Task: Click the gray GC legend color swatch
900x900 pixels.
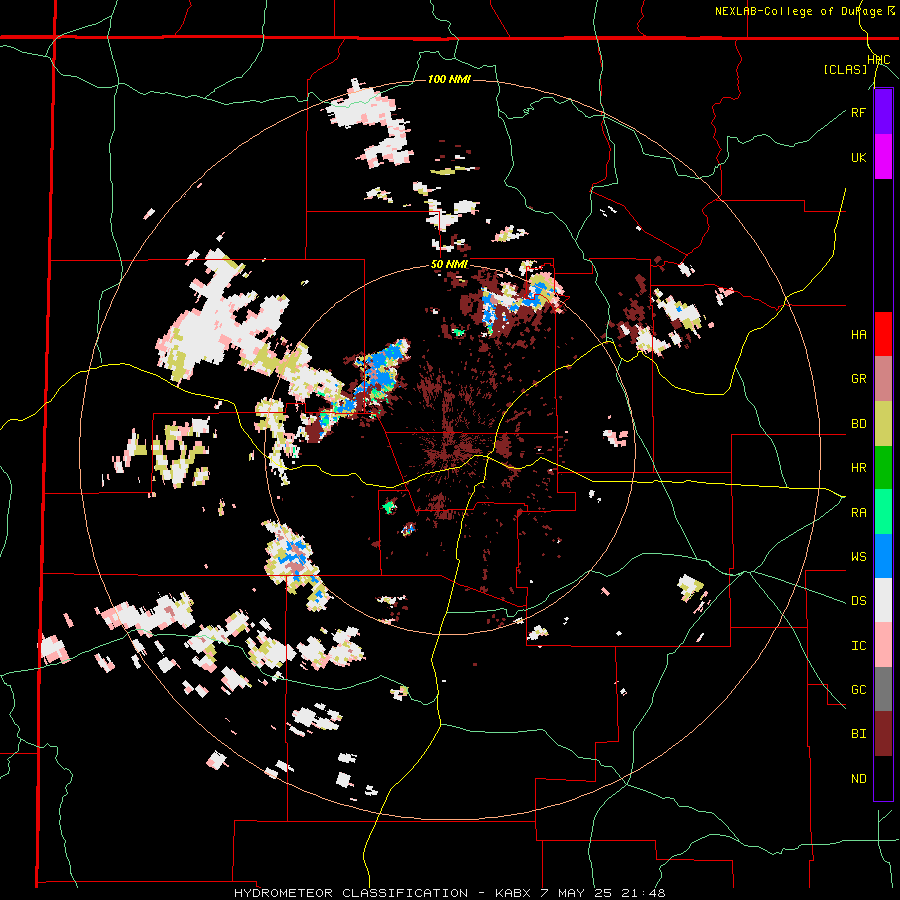Action: [883, 689]
